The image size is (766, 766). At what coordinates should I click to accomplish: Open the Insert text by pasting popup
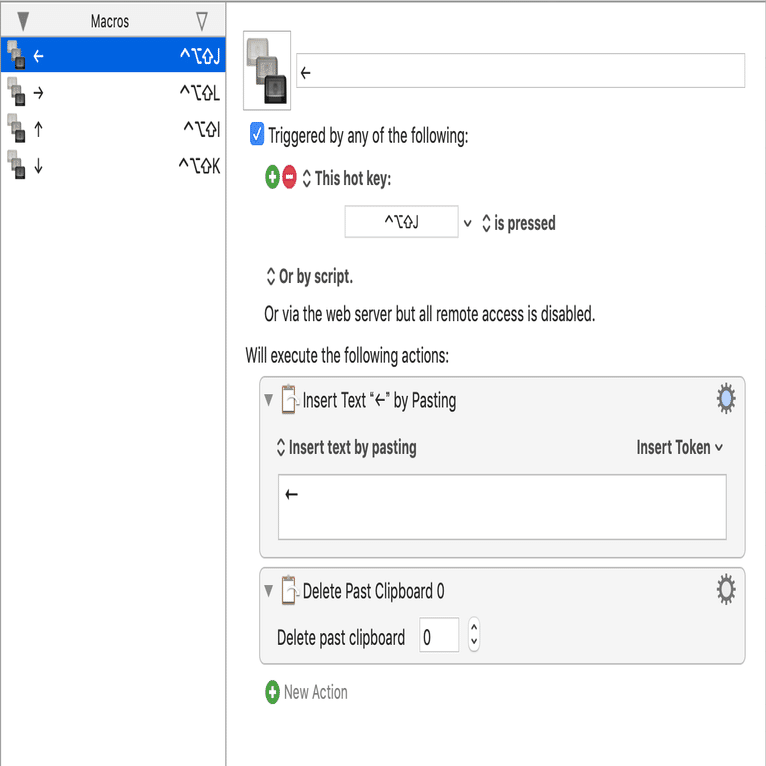pos(346,447)
